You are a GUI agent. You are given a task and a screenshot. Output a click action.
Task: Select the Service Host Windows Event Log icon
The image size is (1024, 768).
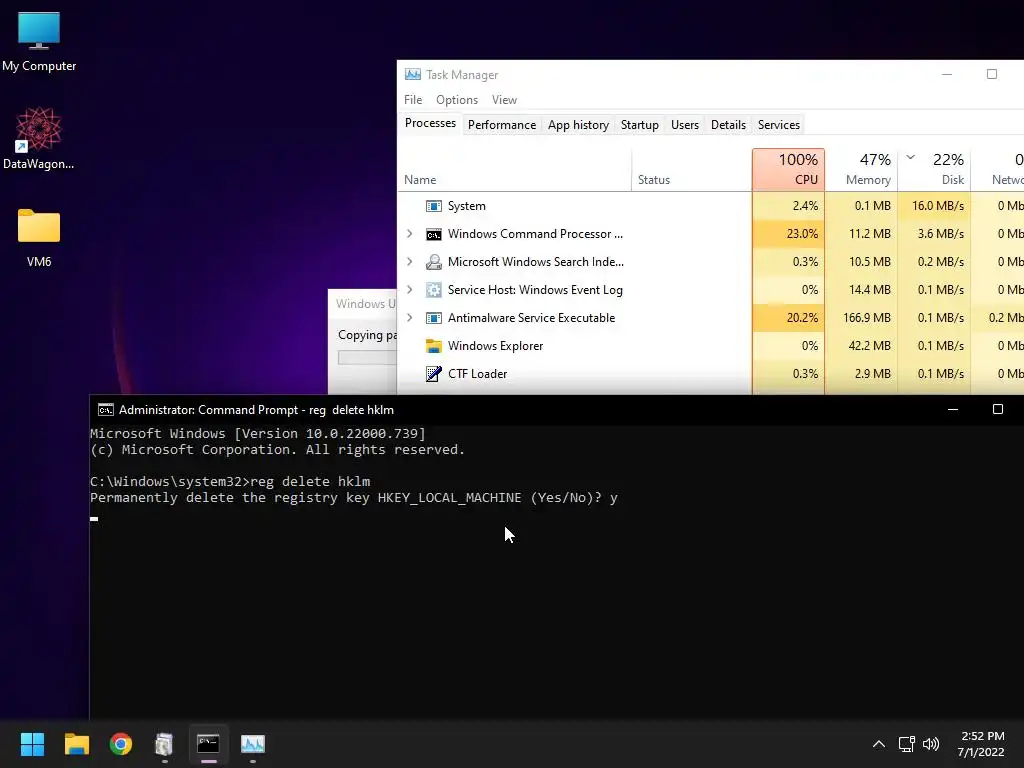click(434, 290)
